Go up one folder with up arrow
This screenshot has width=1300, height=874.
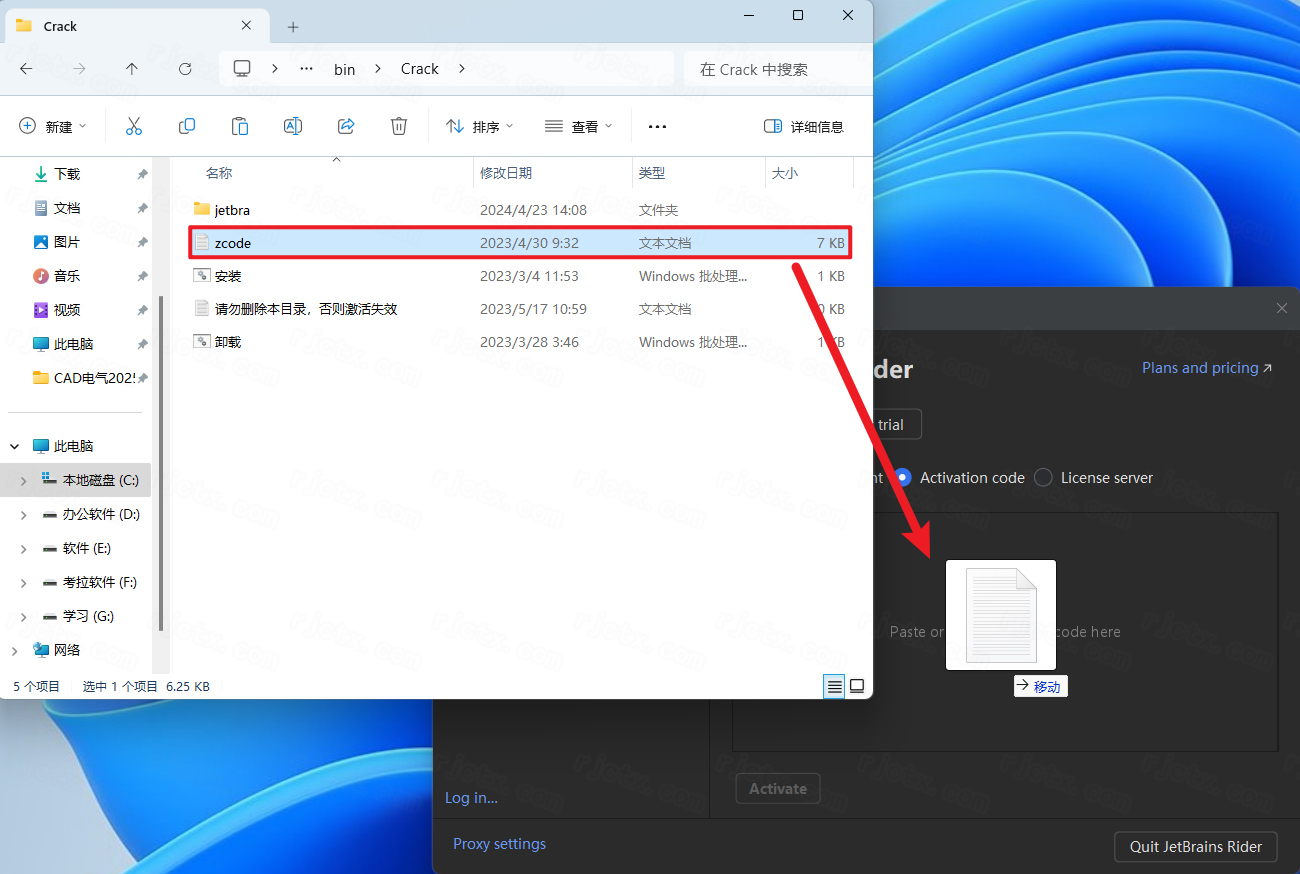point(132,69)
